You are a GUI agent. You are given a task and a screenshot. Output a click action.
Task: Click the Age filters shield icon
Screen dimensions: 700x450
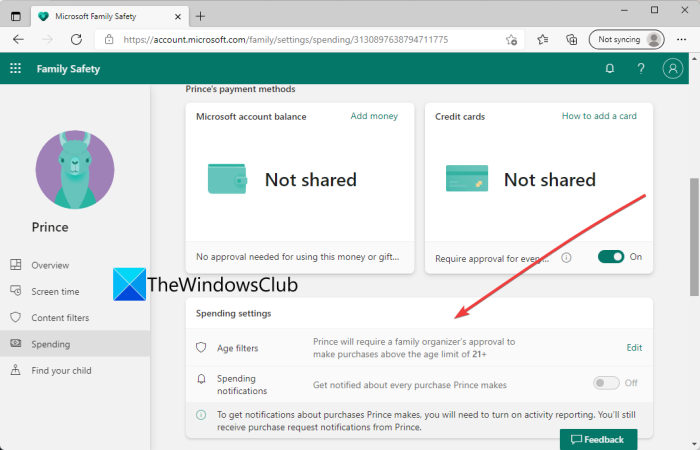[201, 348]
